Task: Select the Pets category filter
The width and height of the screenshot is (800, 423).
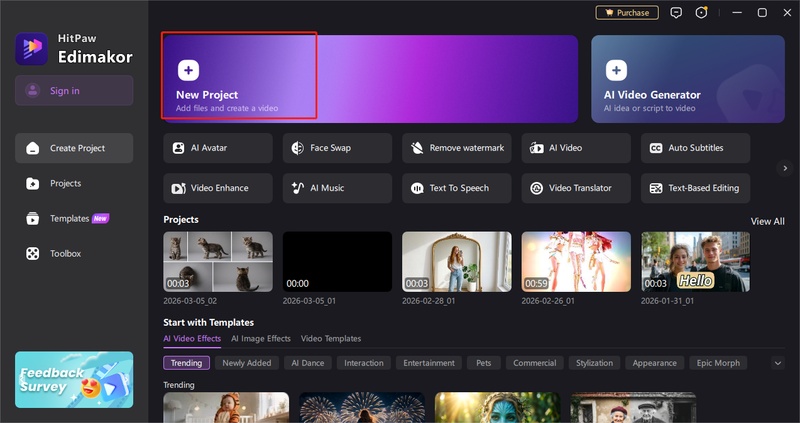Action: 482,363
